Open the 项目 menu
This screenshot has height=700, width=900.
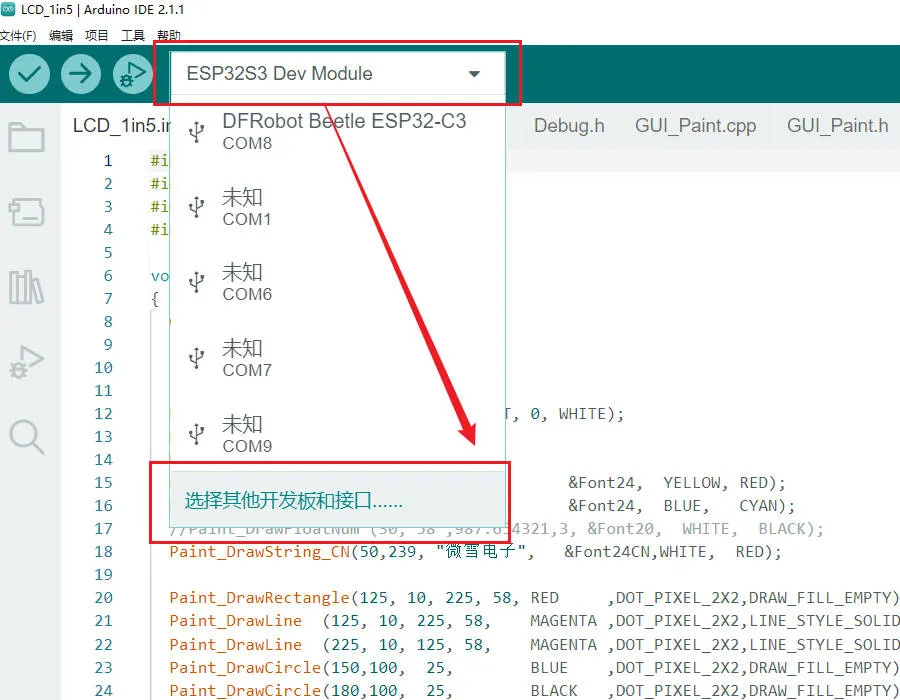(x=96, y=36)
